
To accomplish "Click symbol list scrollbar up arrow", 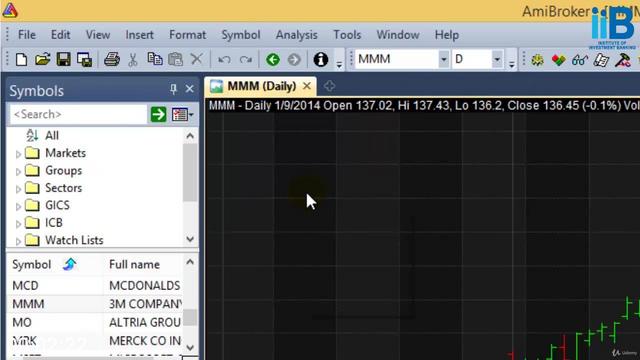I will coord(190,262).
